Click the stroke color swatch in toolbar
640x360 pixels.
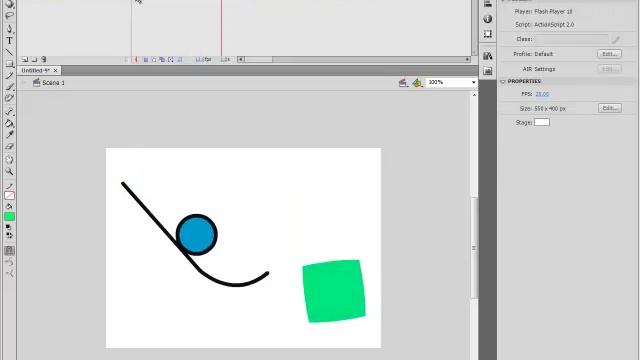click(x=9, y=196)
